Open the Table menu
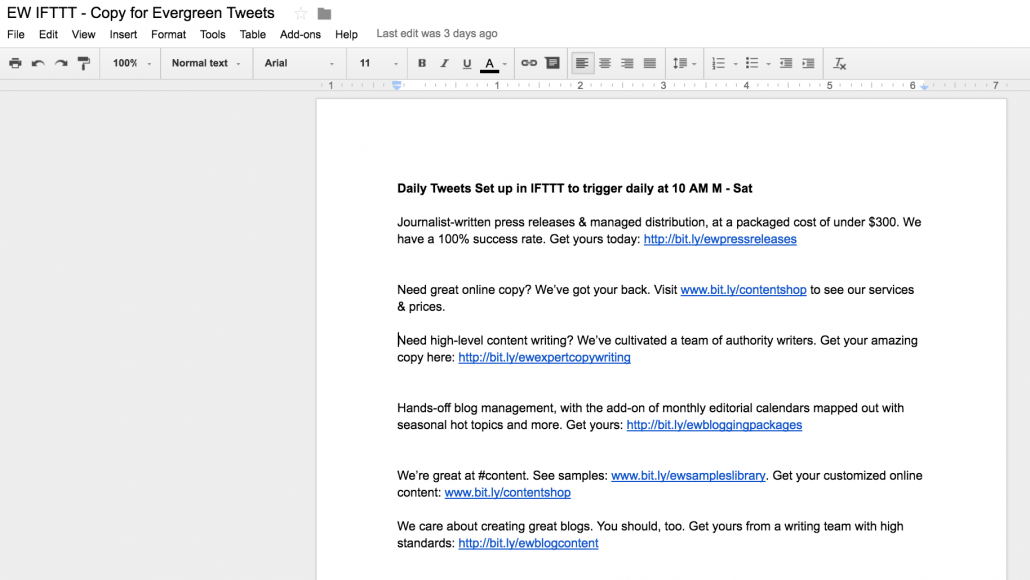 252,34
